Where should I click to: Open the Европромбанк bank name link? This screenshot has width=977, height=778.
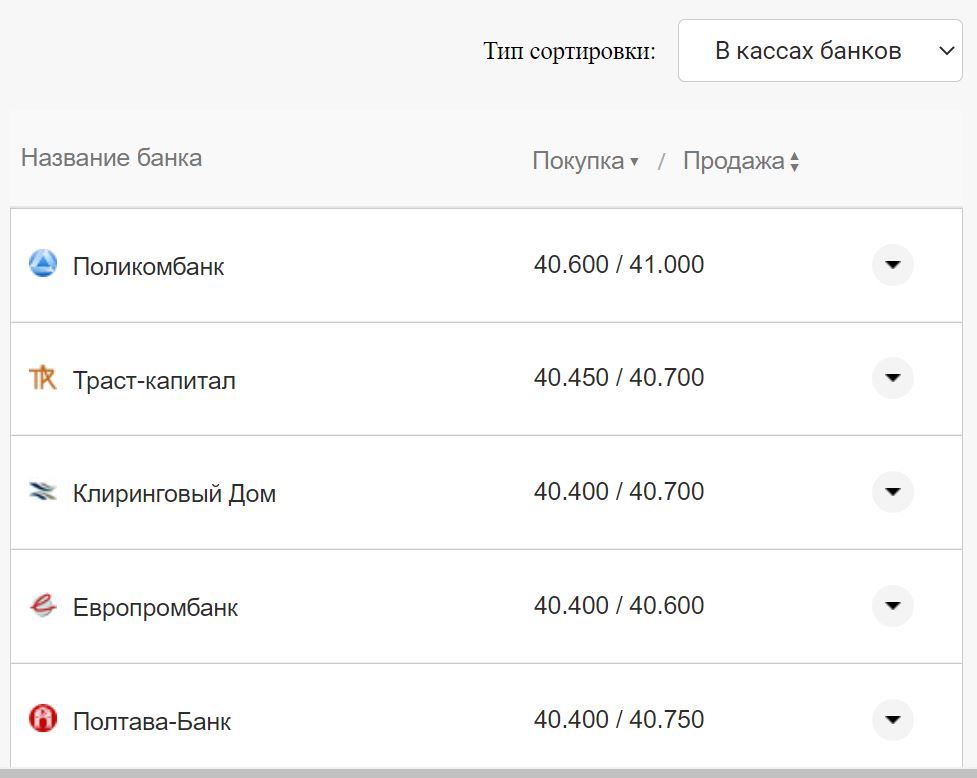[x=155, y=608]
